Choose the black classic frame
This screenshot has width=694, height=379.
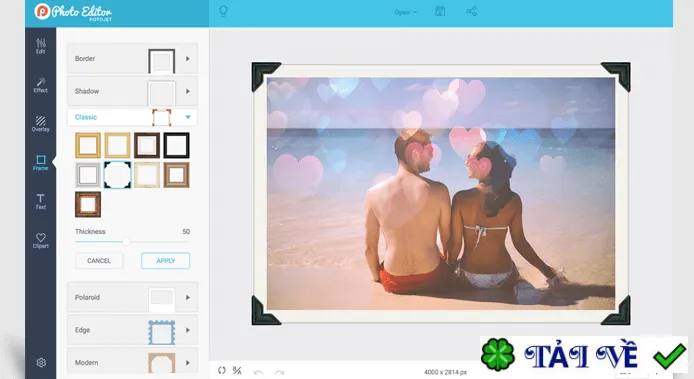pyautogui.click(x=177, y=145)
